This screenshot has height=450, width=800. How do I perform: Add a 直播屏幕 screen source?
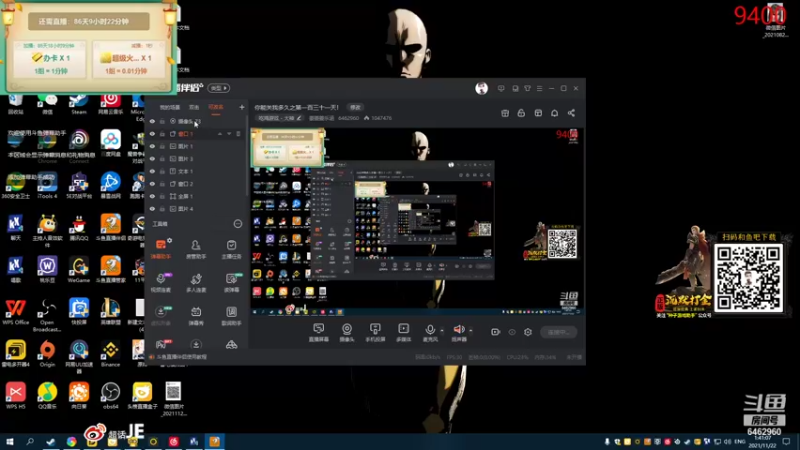[318, 332]
